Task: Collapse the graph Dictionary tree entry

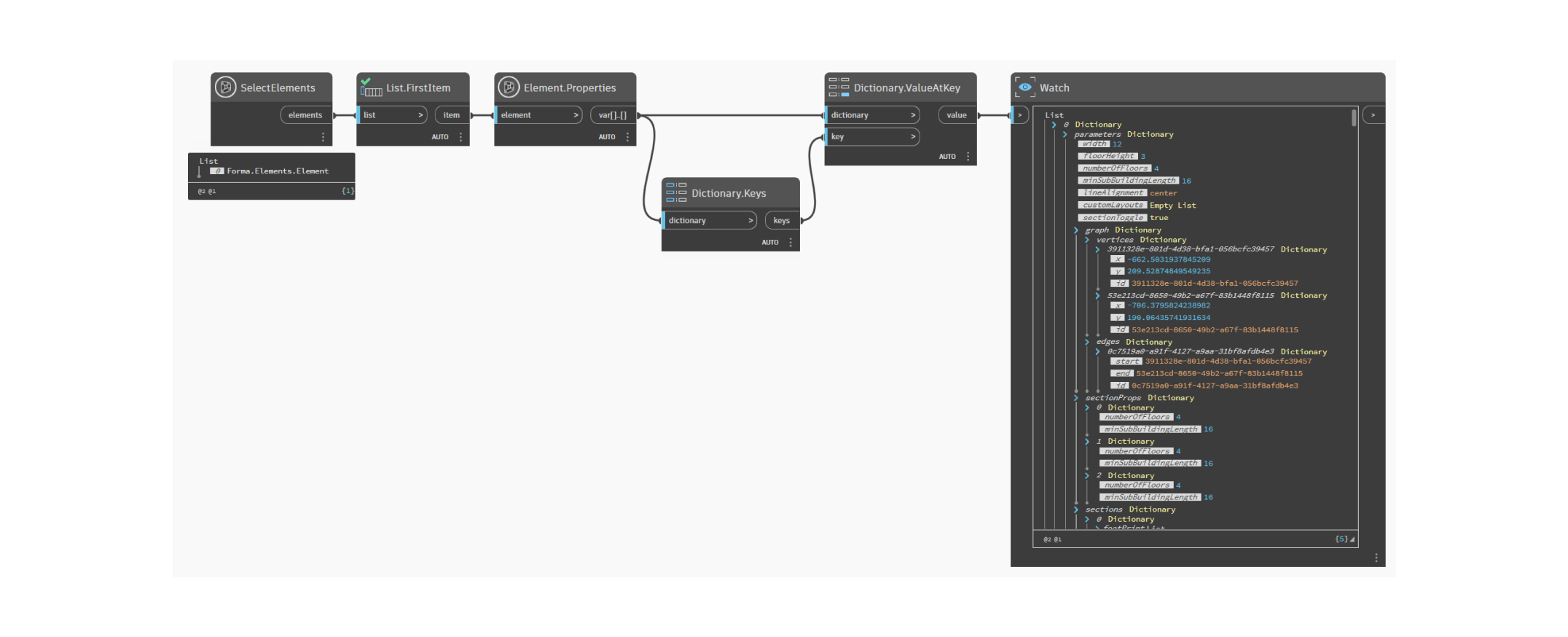Action: tap(1076, 230)
